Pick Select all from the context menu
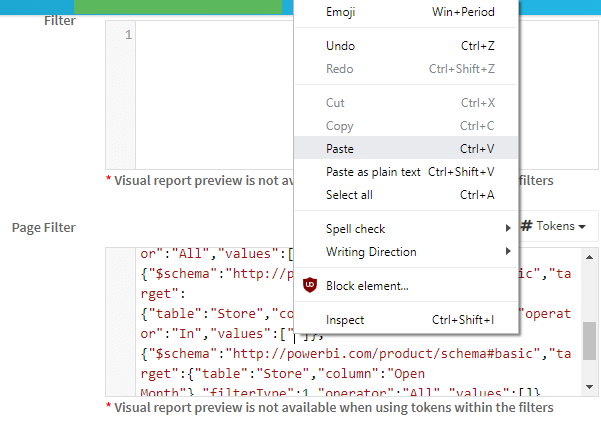 349,195
